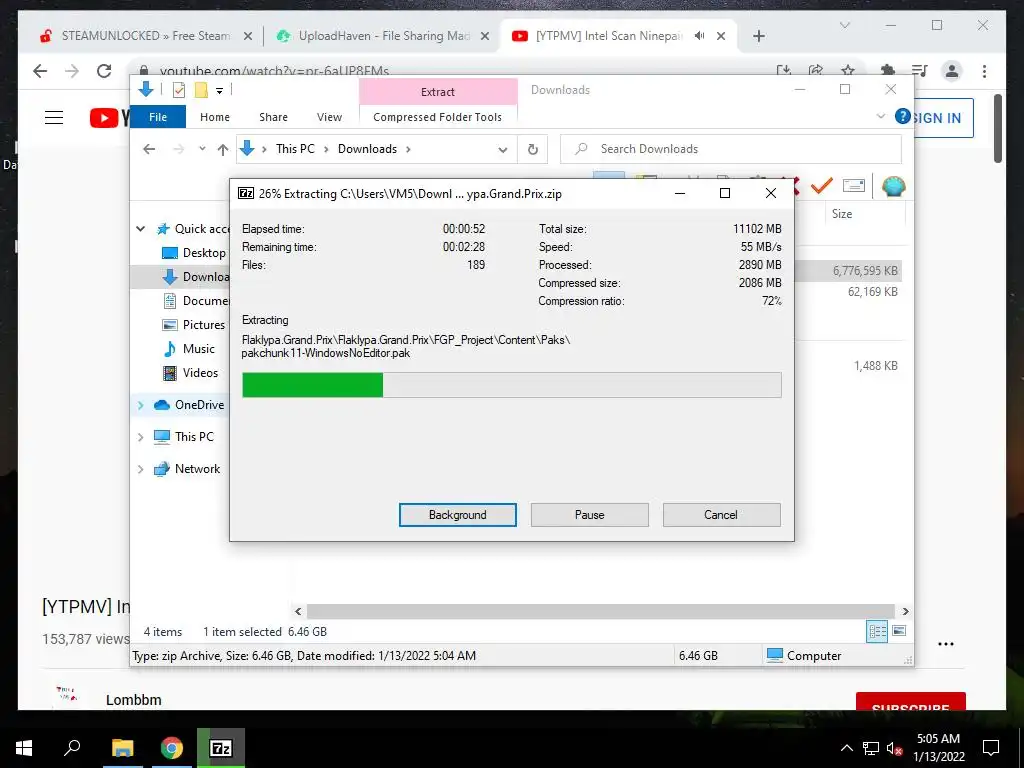Click Downloads in the address breadcrumb
This screenshot has width=1024, height=768.
(x=367, y=149)
